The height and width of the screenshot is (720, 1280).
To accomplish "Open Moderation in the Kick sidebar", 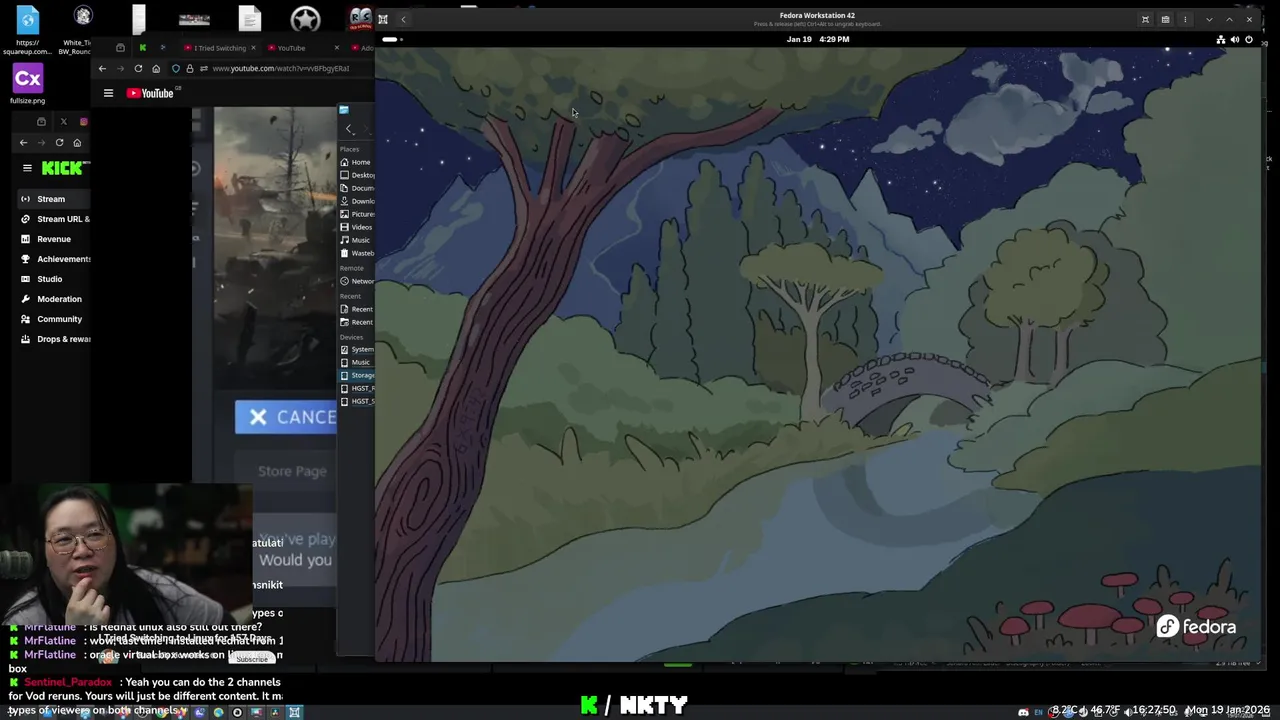I will [55, 299].
